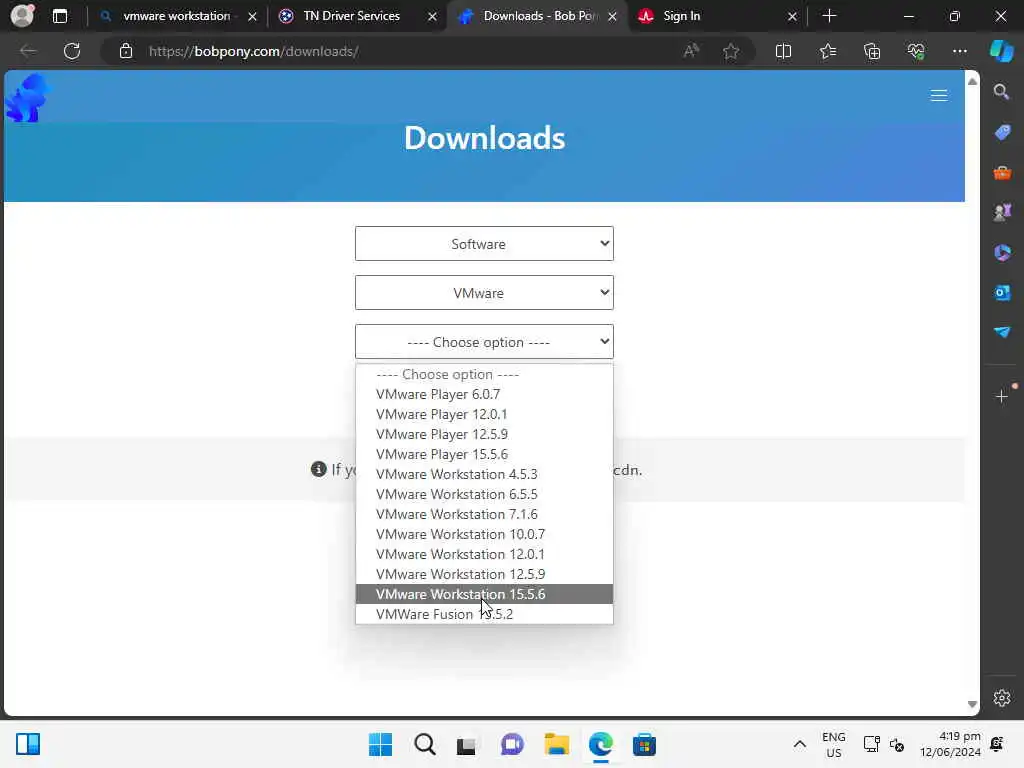Activate Read aloud icon in address bar
1024x768 pixels.
(x=691, y=51)
